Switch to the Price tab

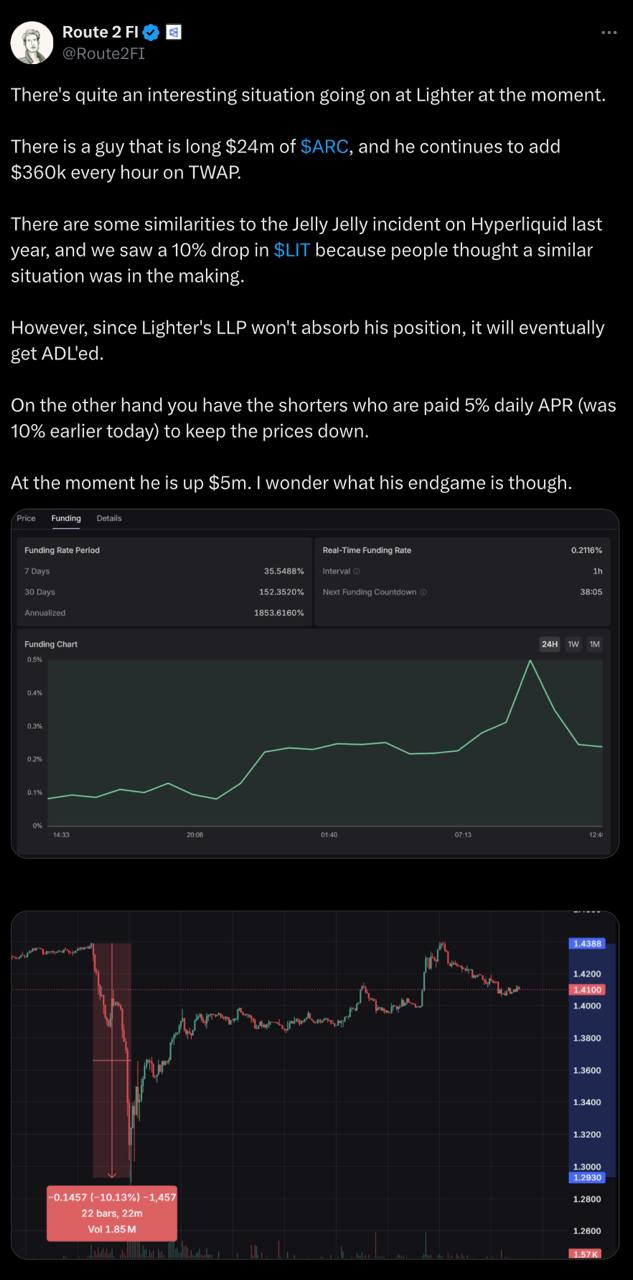26,518
